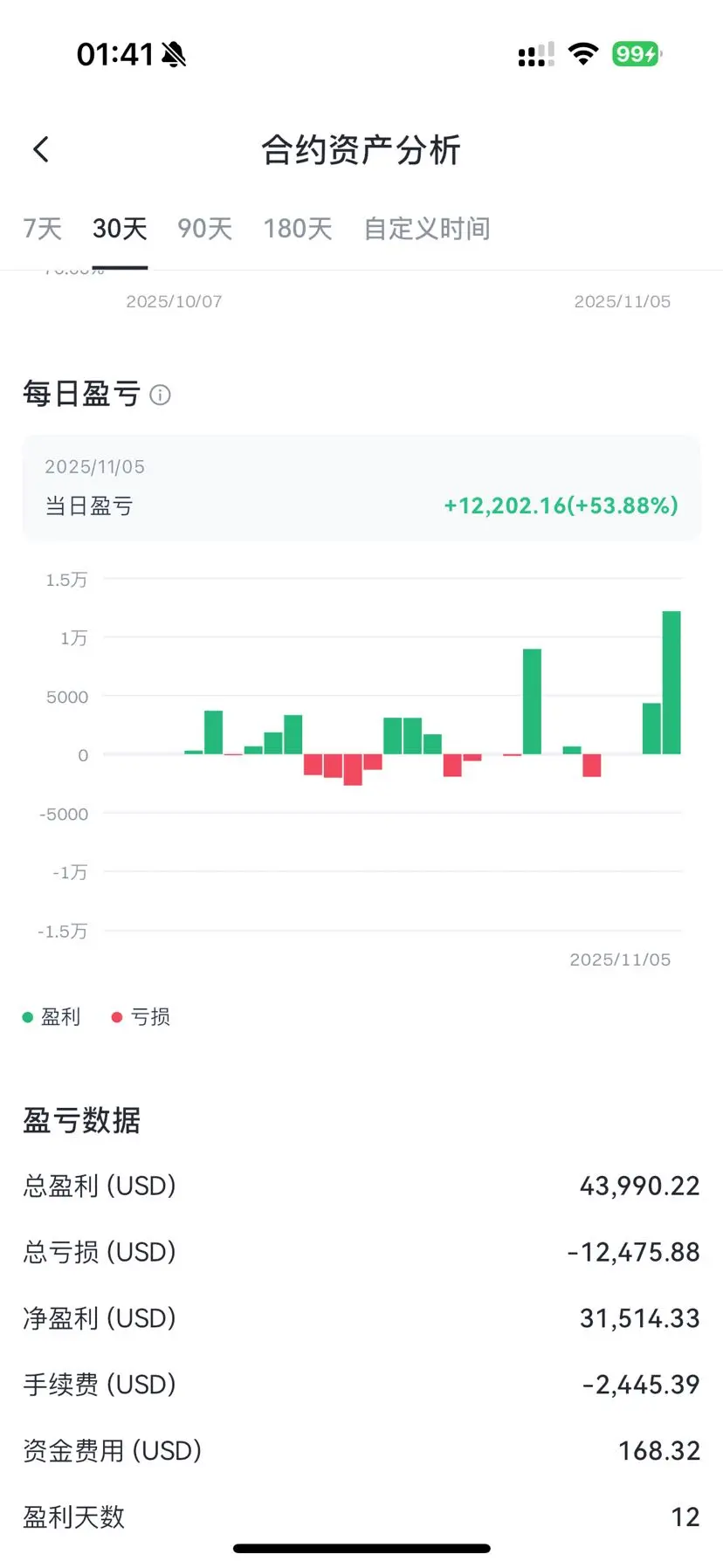Tap the 总盈利 (USD) value 43,990.22
This screenshot has height=1568, width=723.
click(x=640, y=1186)
